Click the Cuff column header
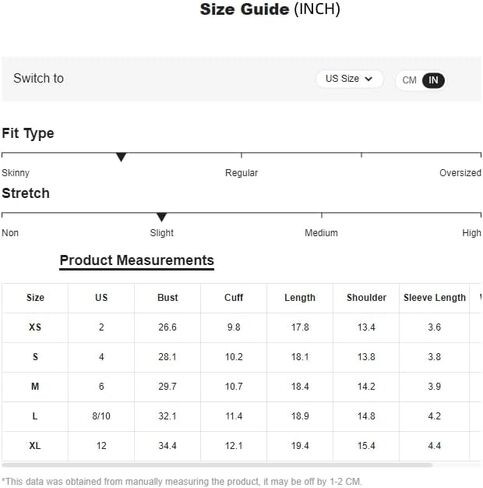483x488 pixels. point(234,298)
